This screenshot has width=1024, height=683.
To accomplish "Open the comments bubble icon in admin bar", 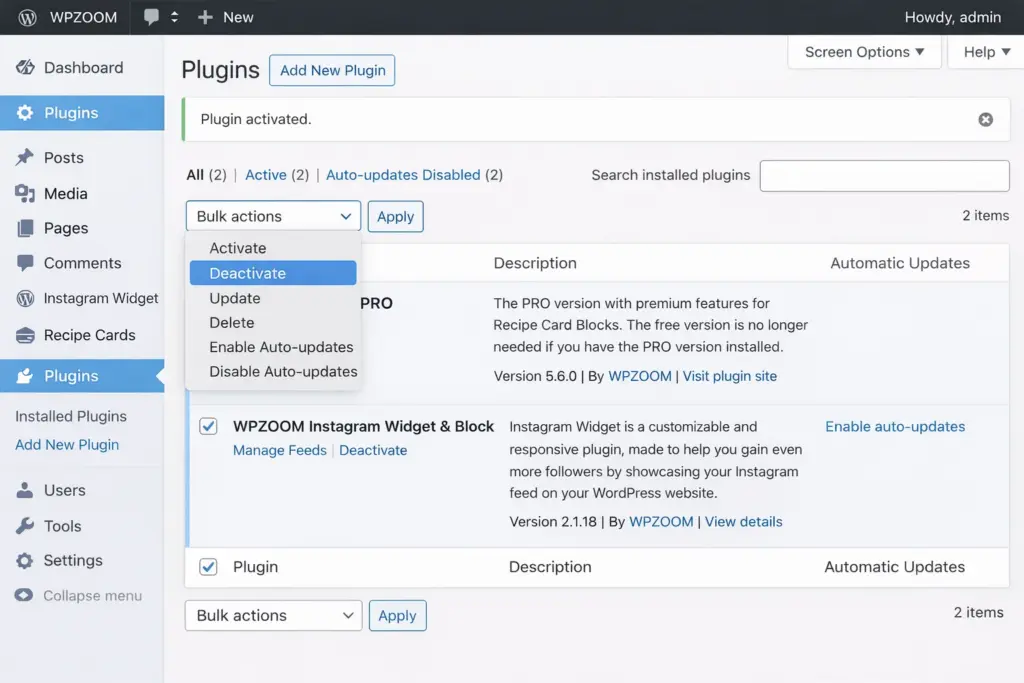I will [x=151, y=17].
